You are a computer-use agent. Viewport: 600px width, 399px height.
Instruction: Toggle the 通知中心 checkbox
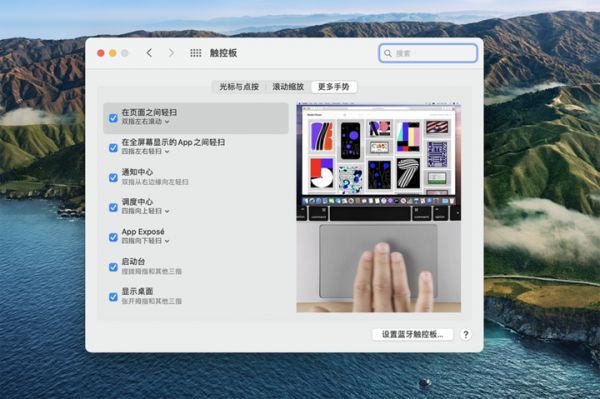click(x=113, y=178)
